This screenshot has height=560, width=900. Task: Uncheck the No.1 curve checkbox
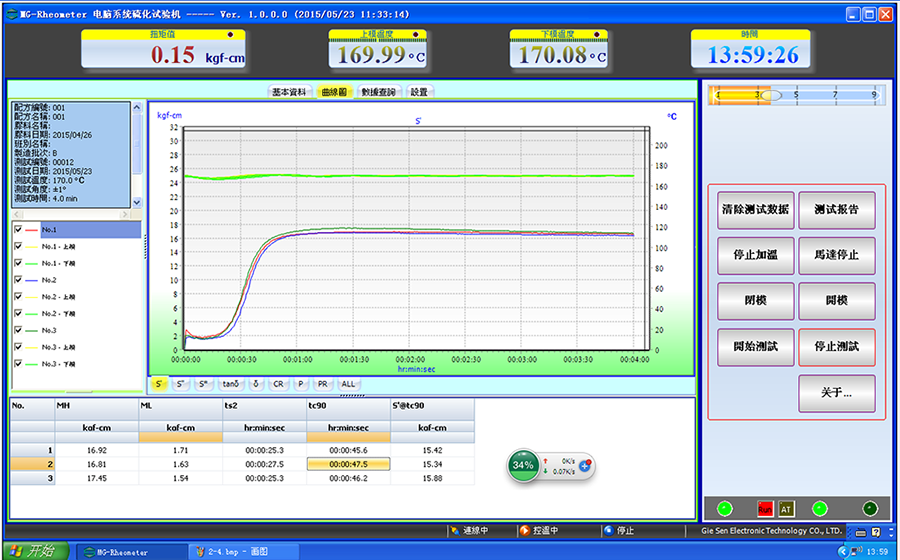coord(19,230)
